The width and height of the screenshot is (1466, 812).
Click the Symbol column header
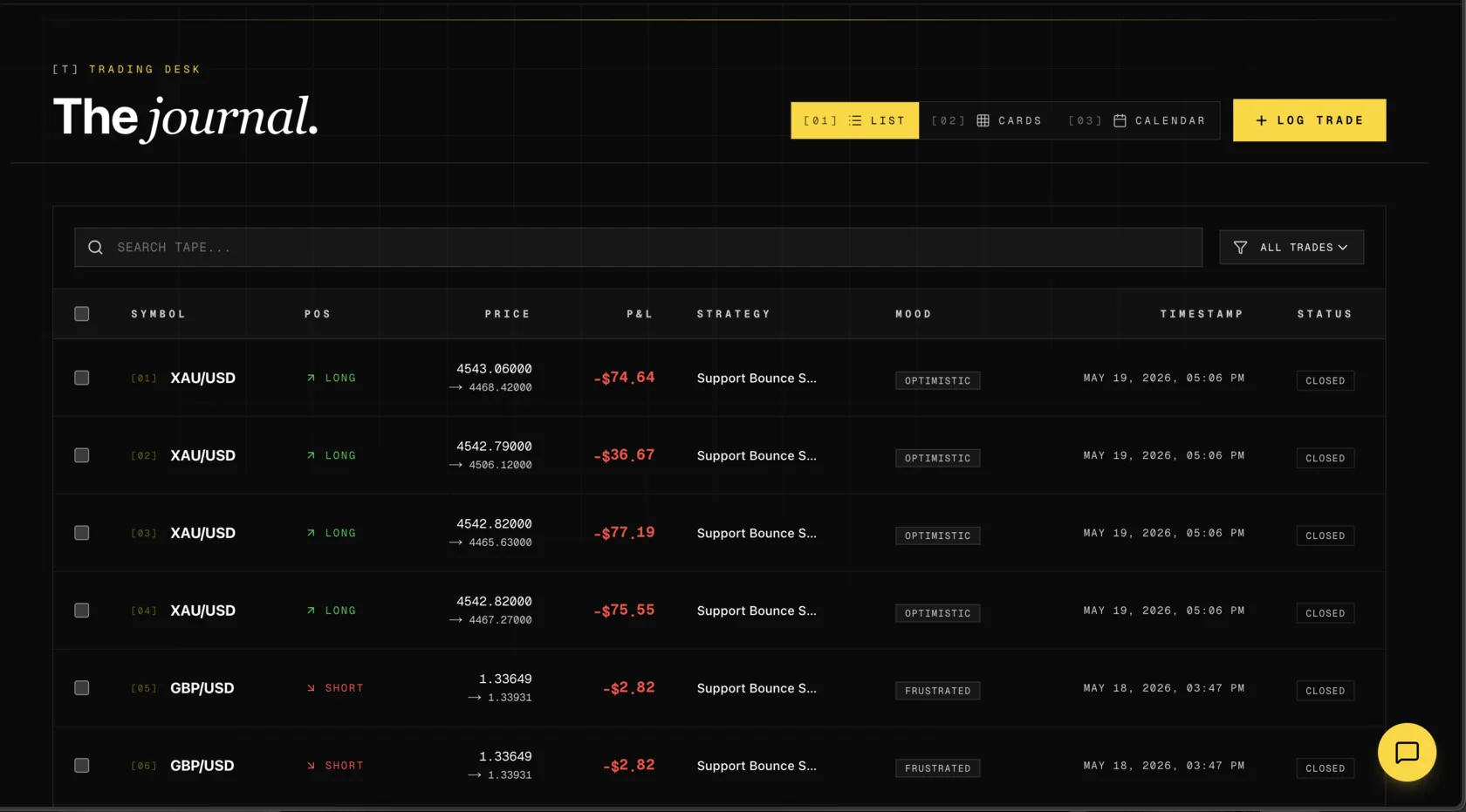[x=159, y=314]
